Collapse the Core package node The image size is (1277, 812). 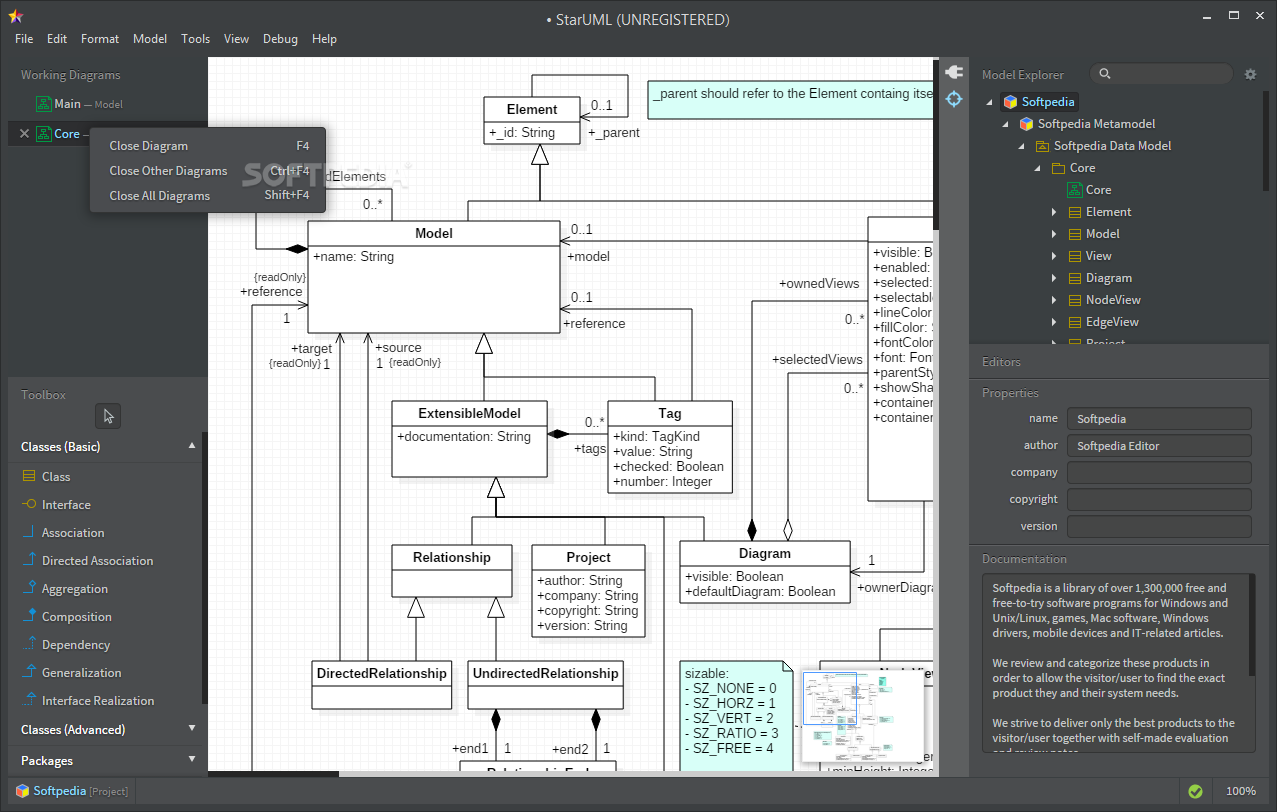tap(1038, 168)
